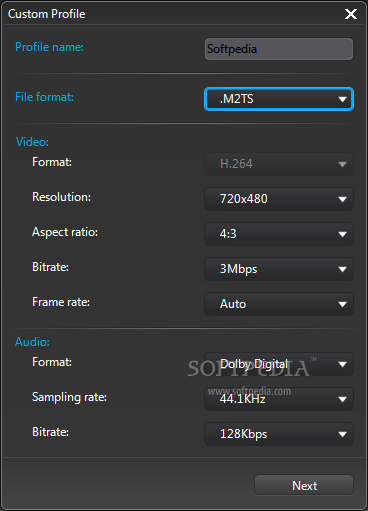Open the 44.1KHz Sampling rate dropdown
The width and height of the screenshot is (368, 511).
pos(279,399)
